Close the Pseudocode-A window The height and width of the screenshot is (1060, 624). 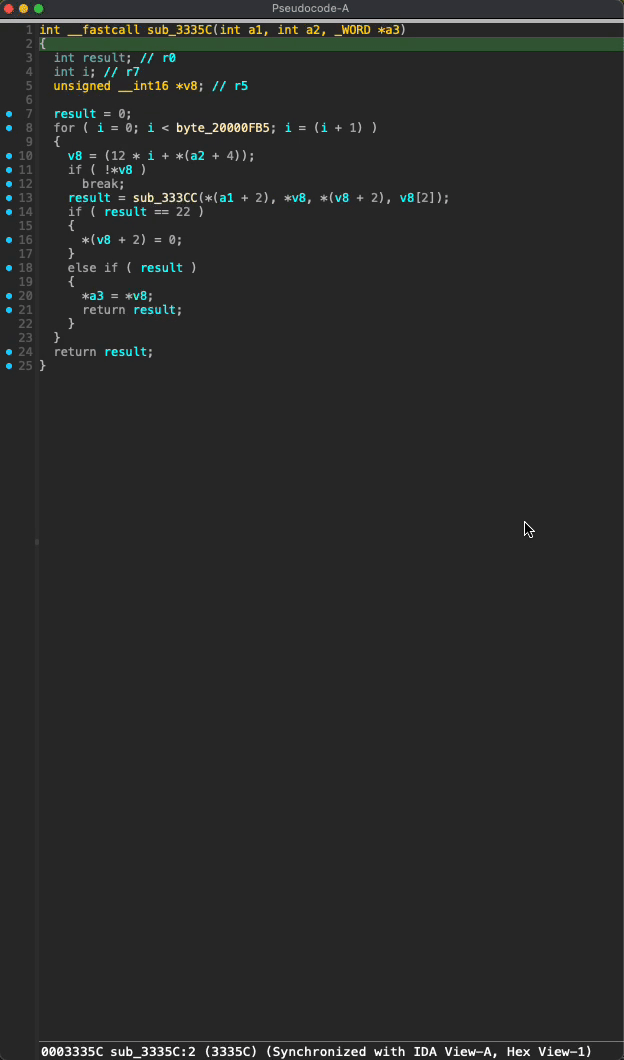(9, 9)
